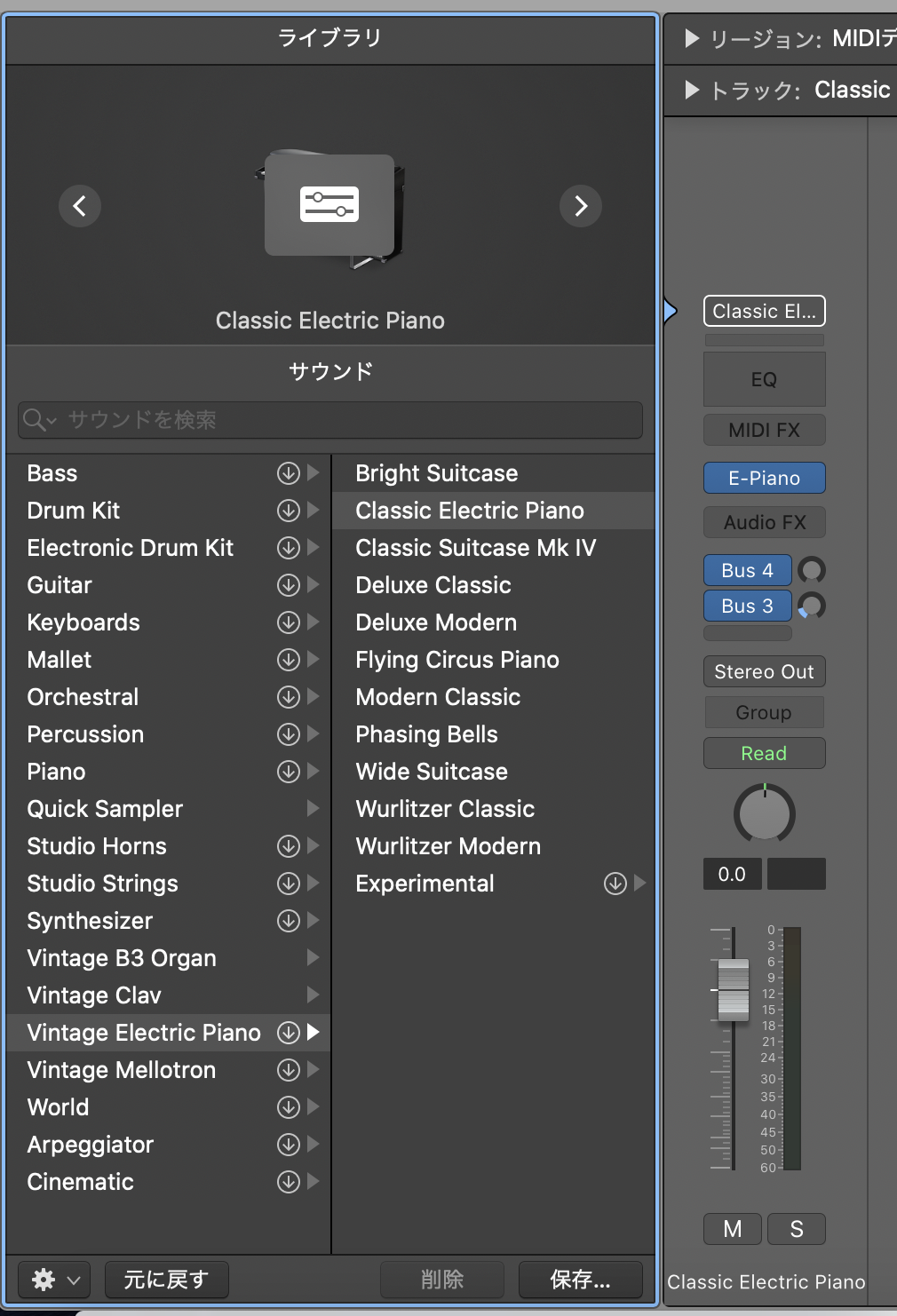Solo the Classic Electric Piano channel

pyautogui.click(x=797, y=1229)
